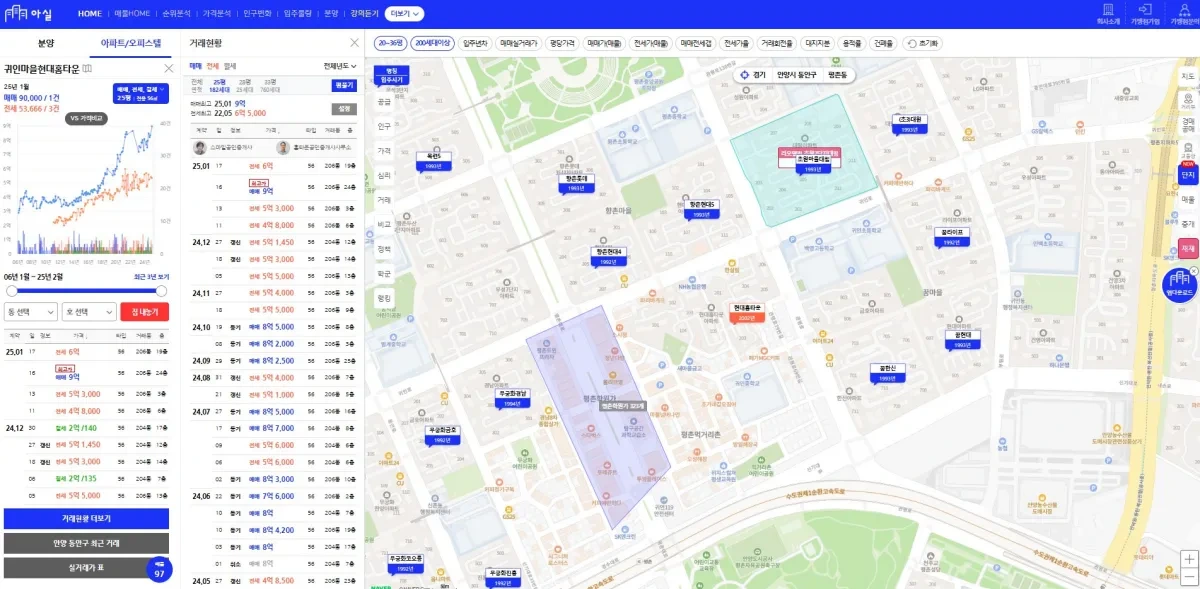Open the 회사소개 building icon
1200x589 pixels.
1107,9
